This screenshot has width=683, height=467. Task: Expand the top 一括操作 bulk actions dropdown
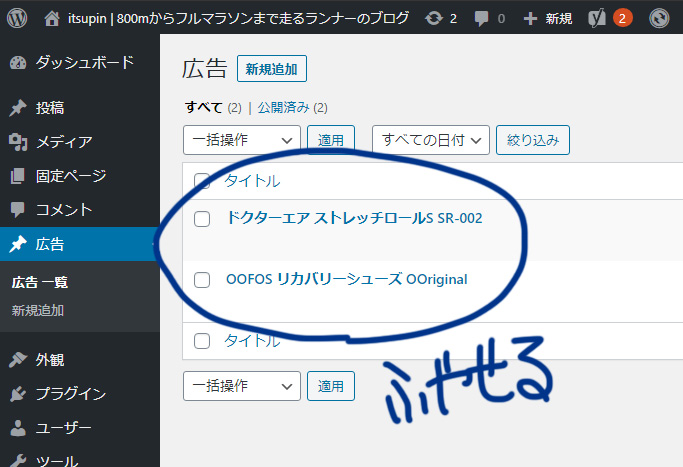click(242, 141)
